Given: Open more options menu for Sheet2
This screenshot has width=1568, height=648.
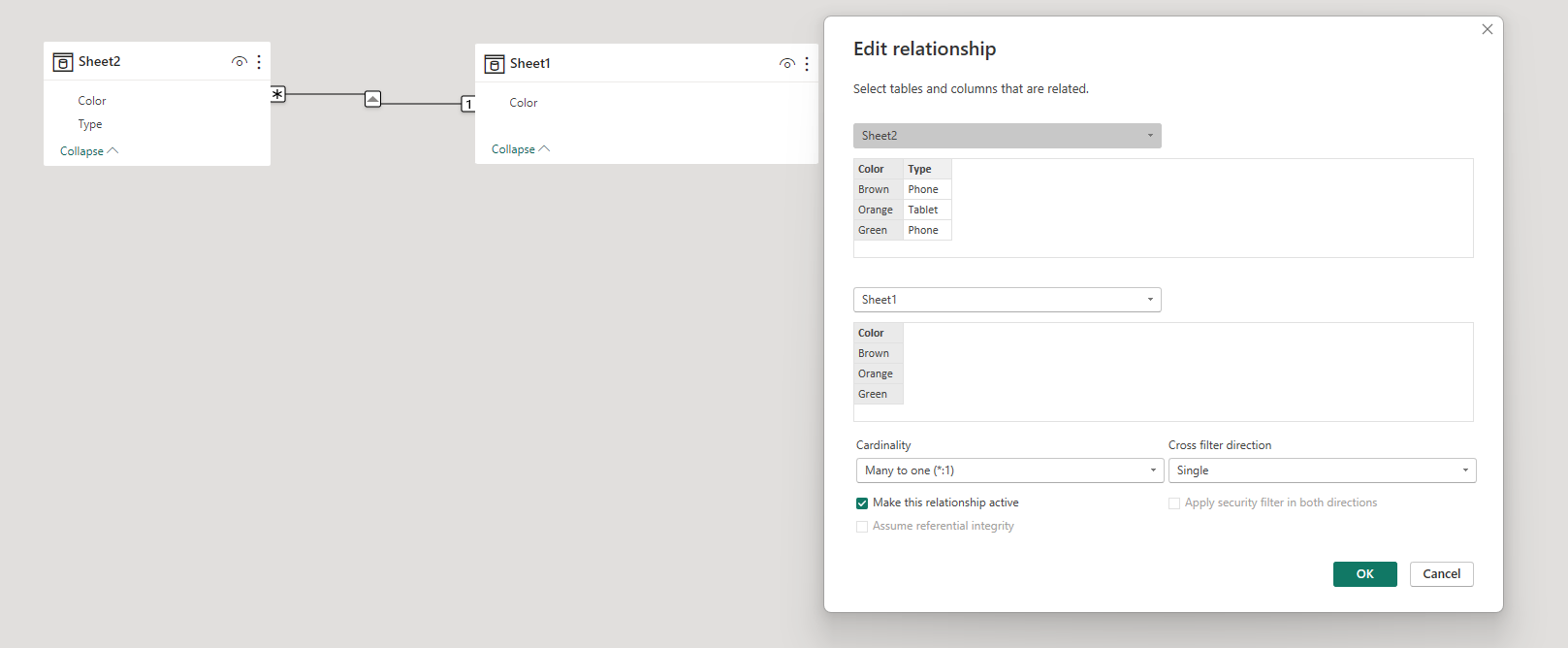Looking at the screenshot, I should (259, 62).
